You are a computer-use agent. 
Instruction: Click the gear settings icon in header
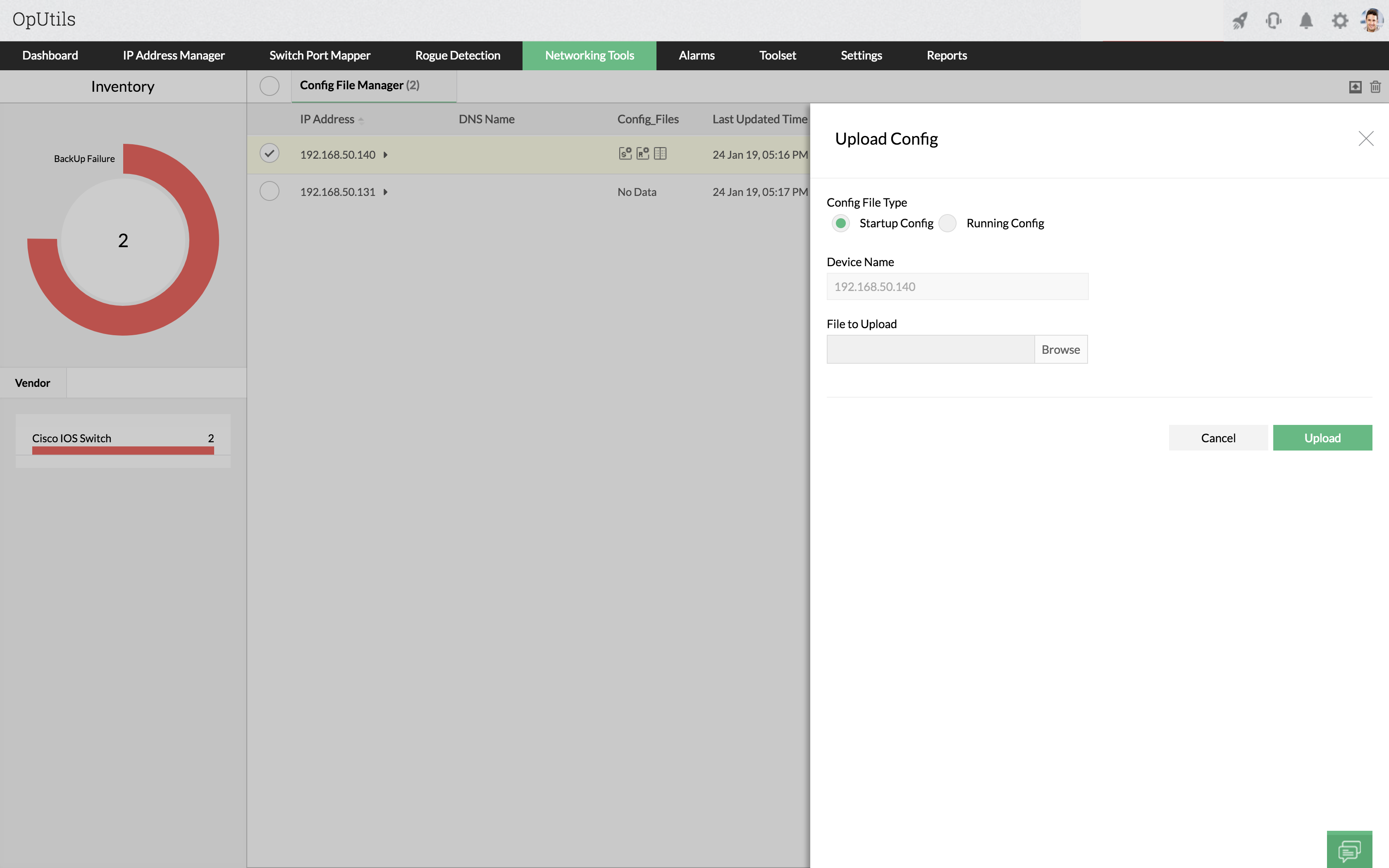1340,21
